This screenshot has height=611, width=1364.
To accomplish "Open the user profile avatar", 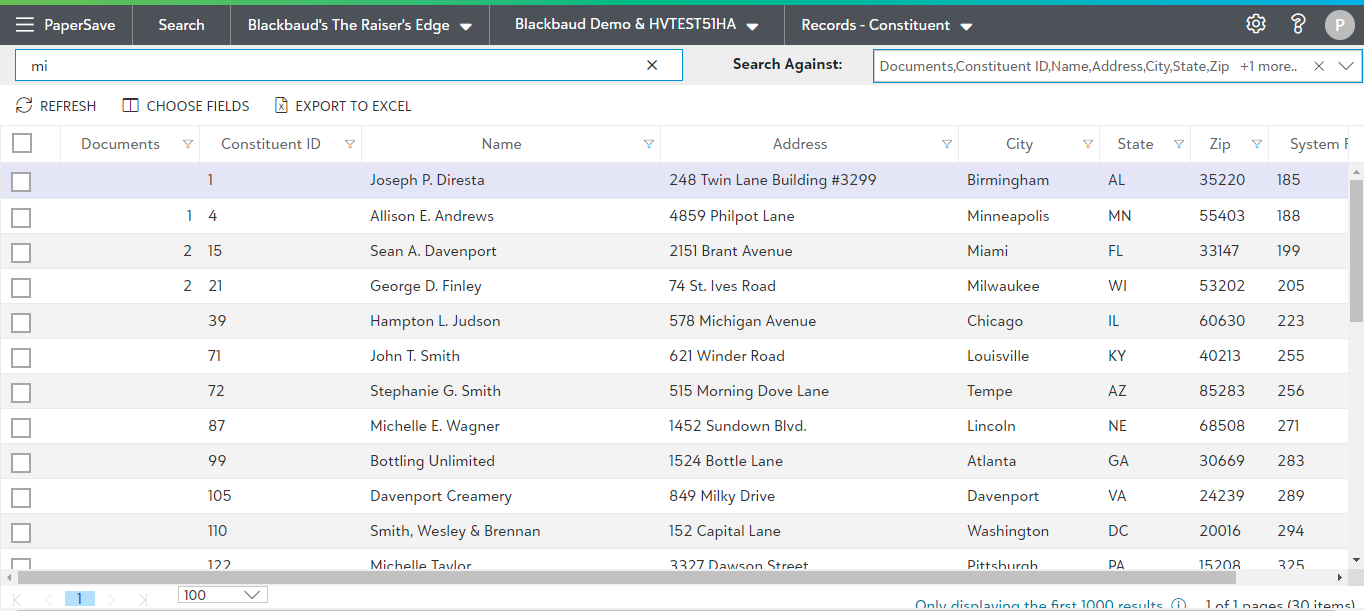I will tap(1339, 25).
